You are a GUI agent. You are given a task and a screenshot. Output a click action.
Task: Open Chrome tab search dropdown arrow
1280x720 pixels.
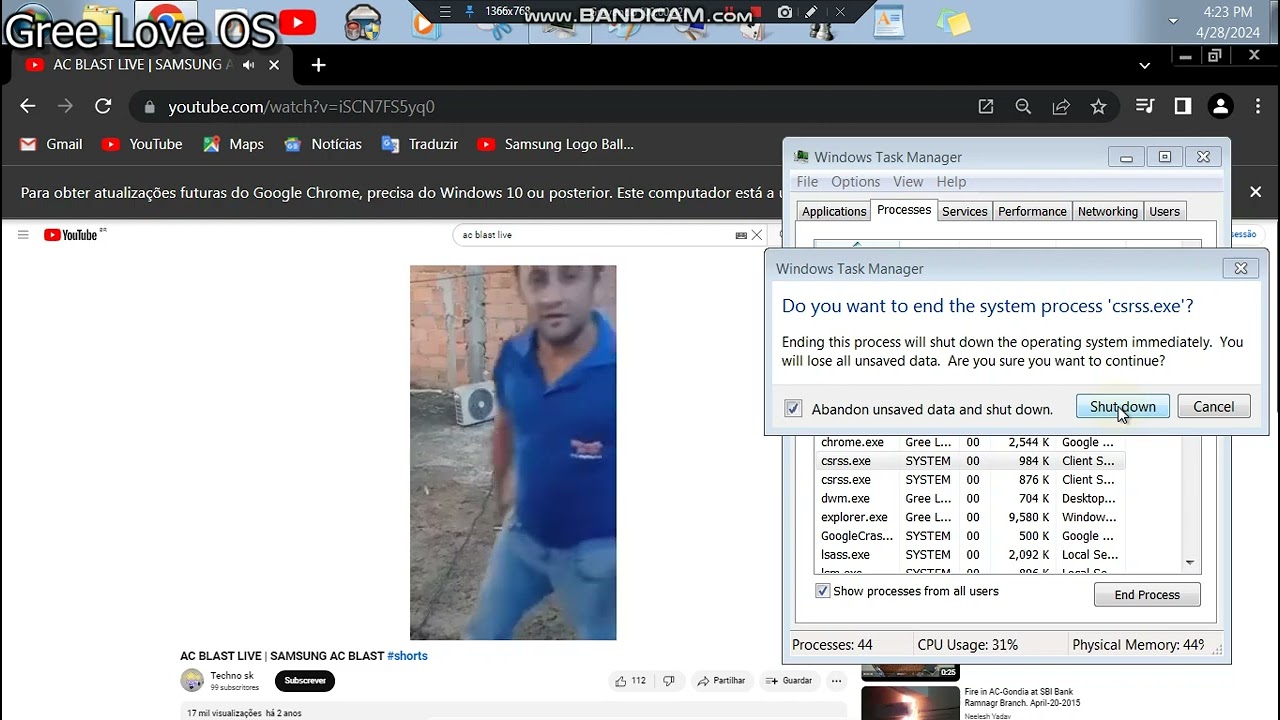(x=1144, y=65)
